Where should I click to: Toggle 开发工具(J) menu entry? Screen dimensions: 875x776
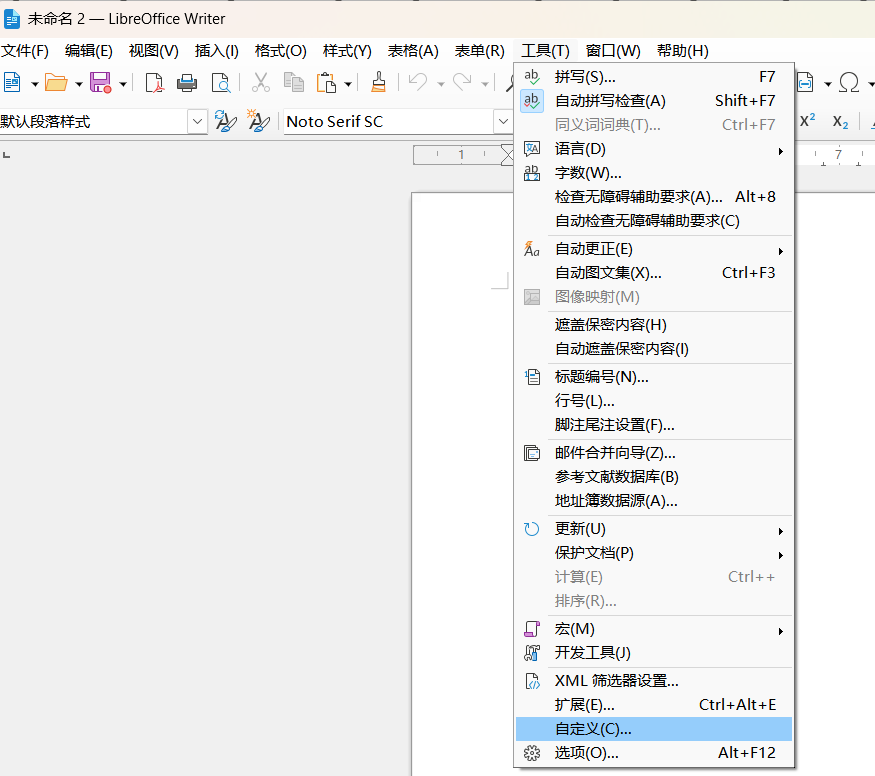pos(653,653)
